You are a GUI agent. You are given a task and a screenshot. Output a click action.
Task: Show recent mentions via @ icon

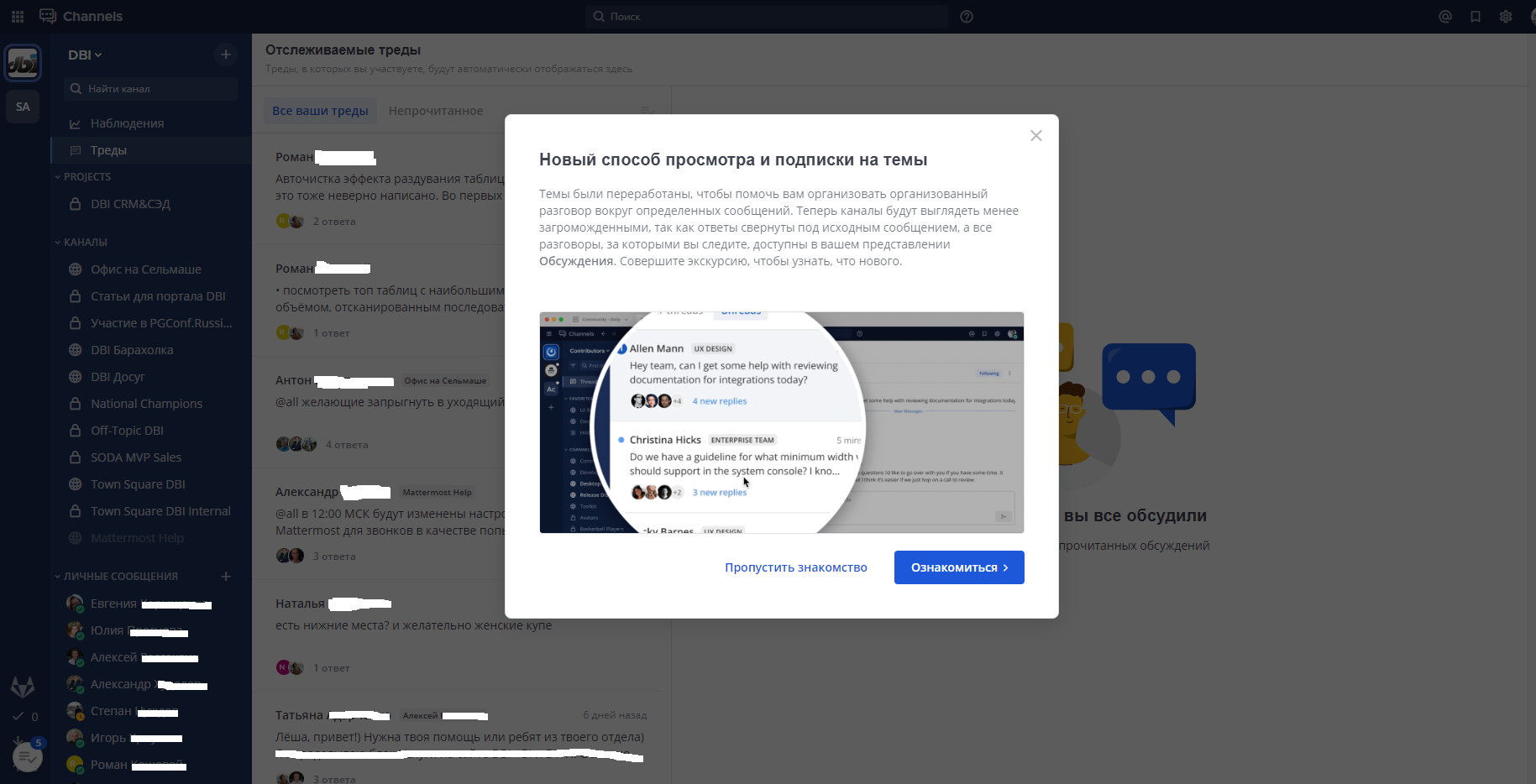(1445, 16)
